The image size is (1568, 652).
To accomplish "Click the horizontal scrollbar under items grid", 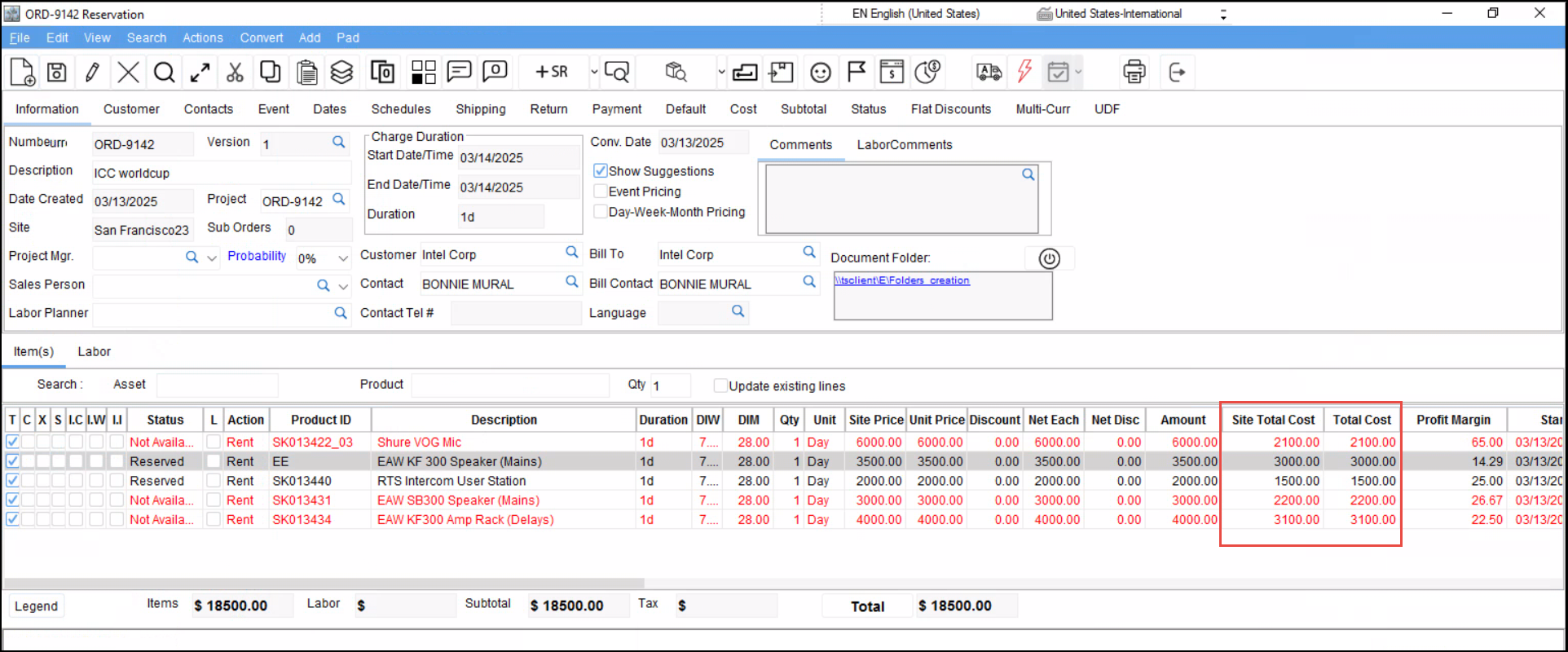I will tap(324, 584).
